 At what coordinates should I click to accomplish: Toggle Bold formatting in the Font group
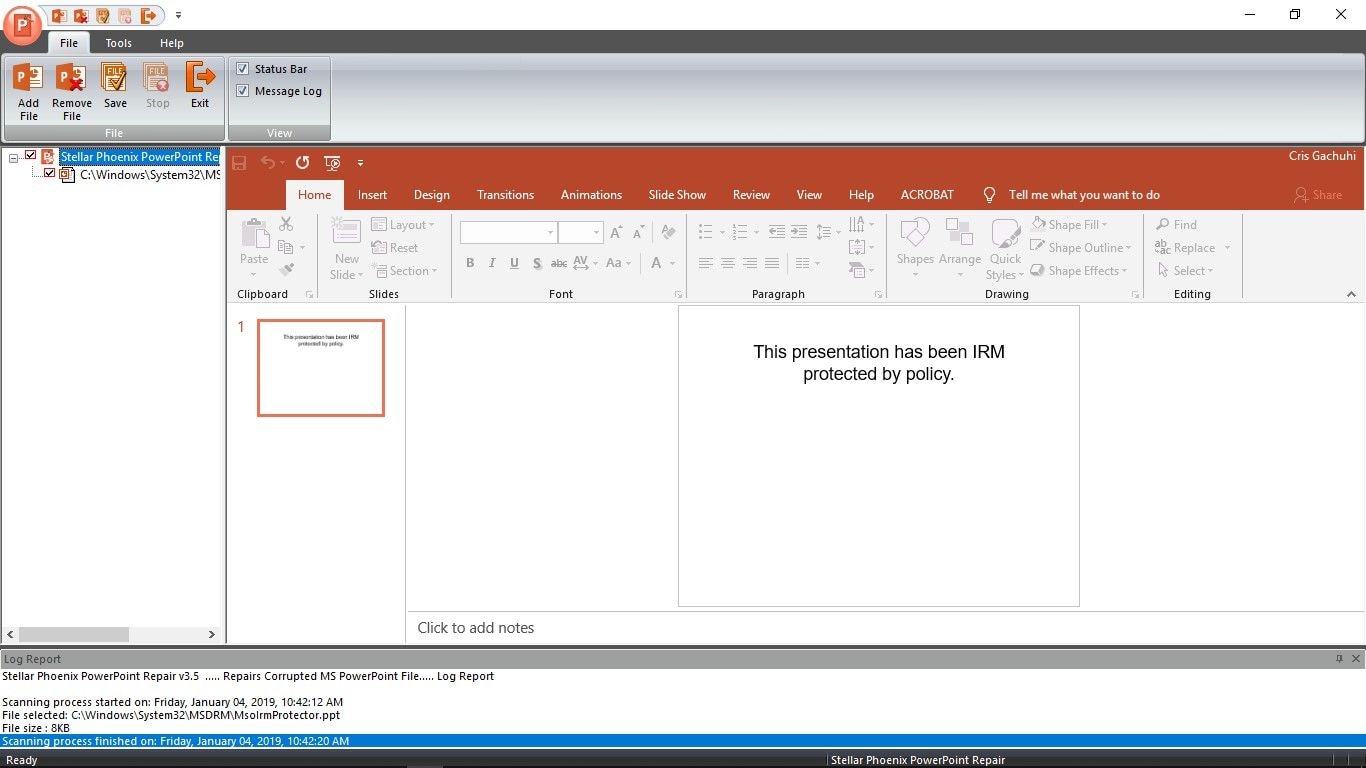[x=470, y=263]
